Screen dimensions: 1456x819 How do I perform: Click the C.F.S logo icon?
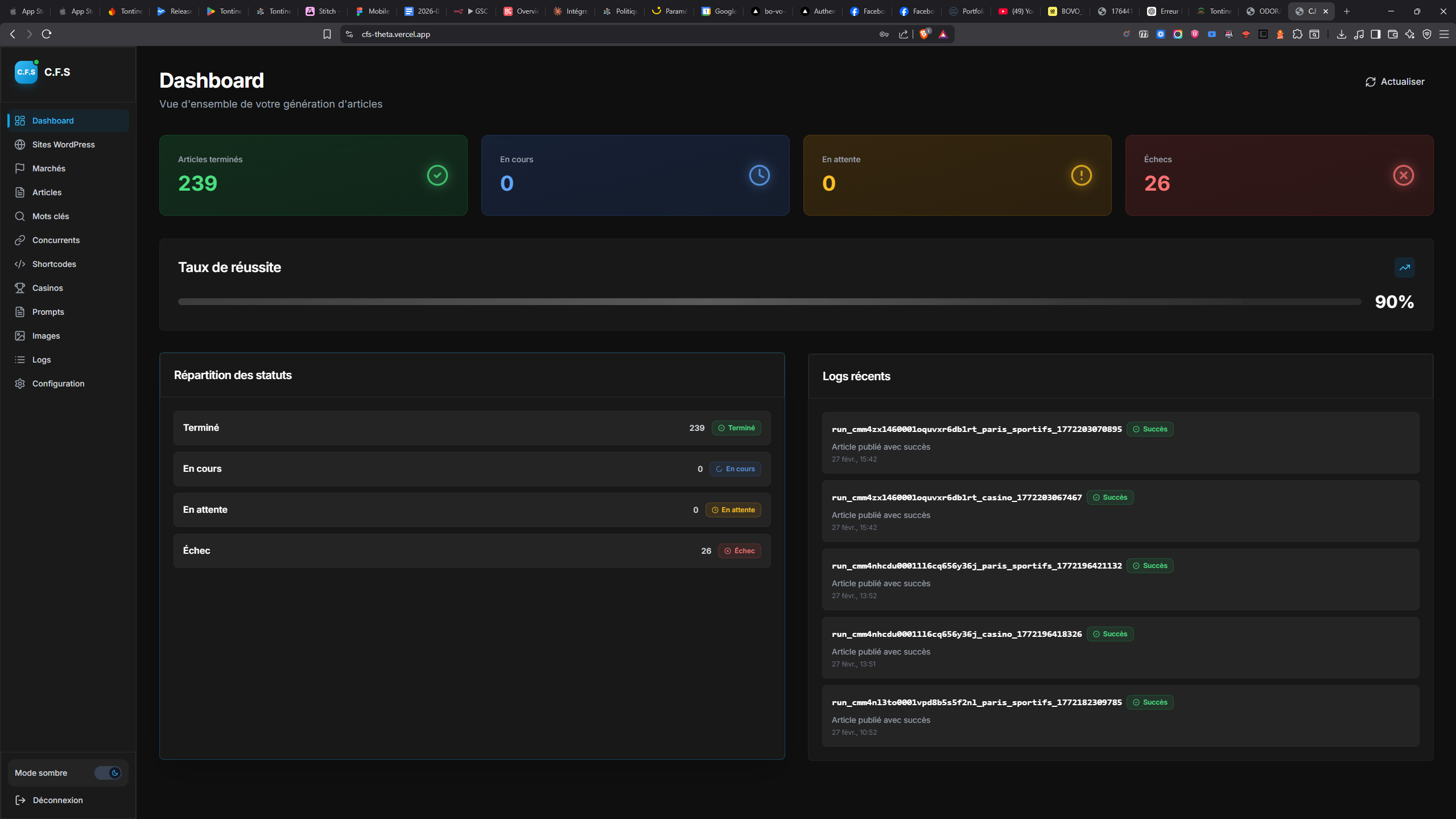click(26, 72)
